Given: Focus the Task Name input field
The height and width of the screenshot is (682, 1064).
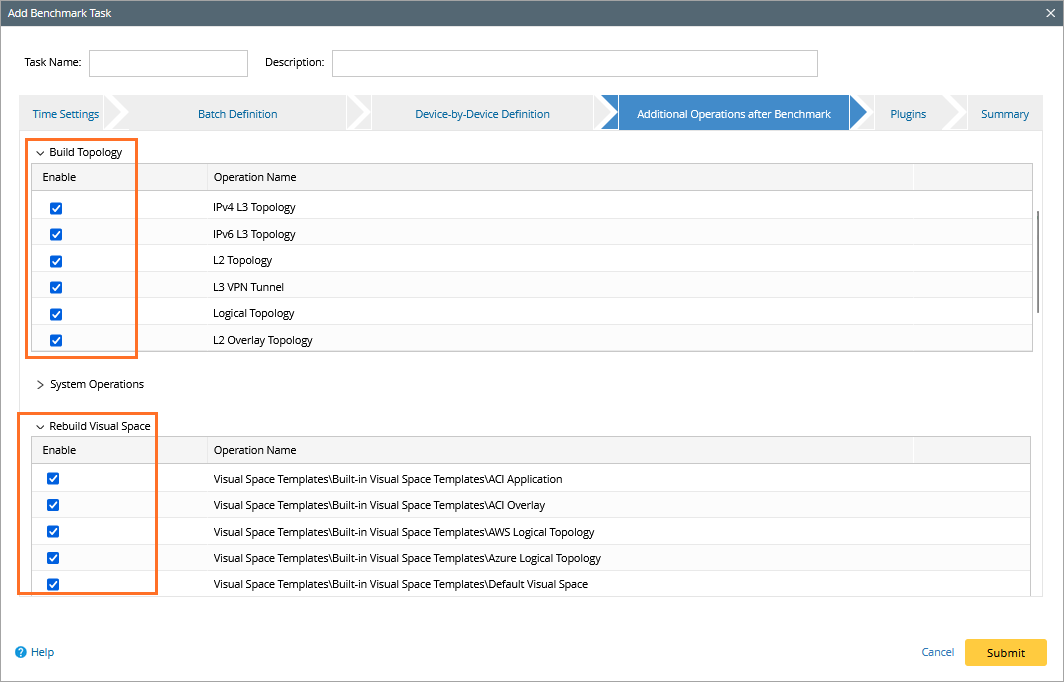Looking at the screenshot, I should click(168, 63).
